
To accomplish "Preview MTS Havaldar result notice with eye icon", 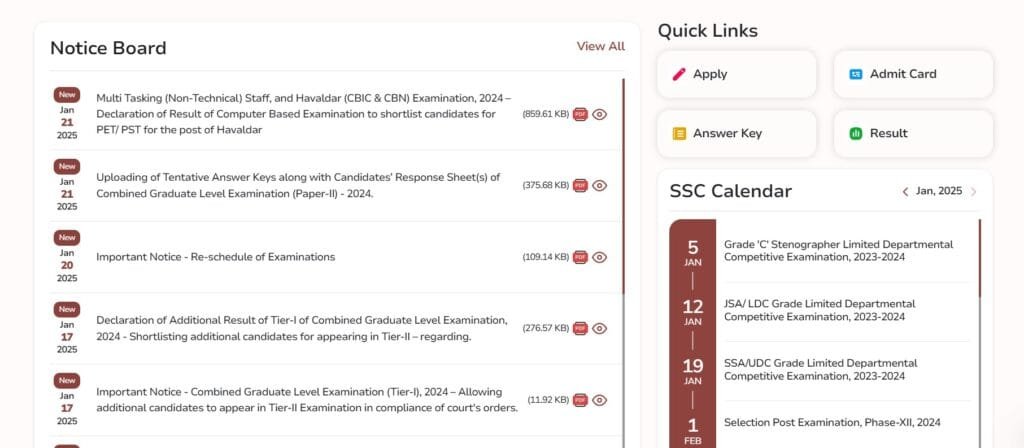I will 600,114.
